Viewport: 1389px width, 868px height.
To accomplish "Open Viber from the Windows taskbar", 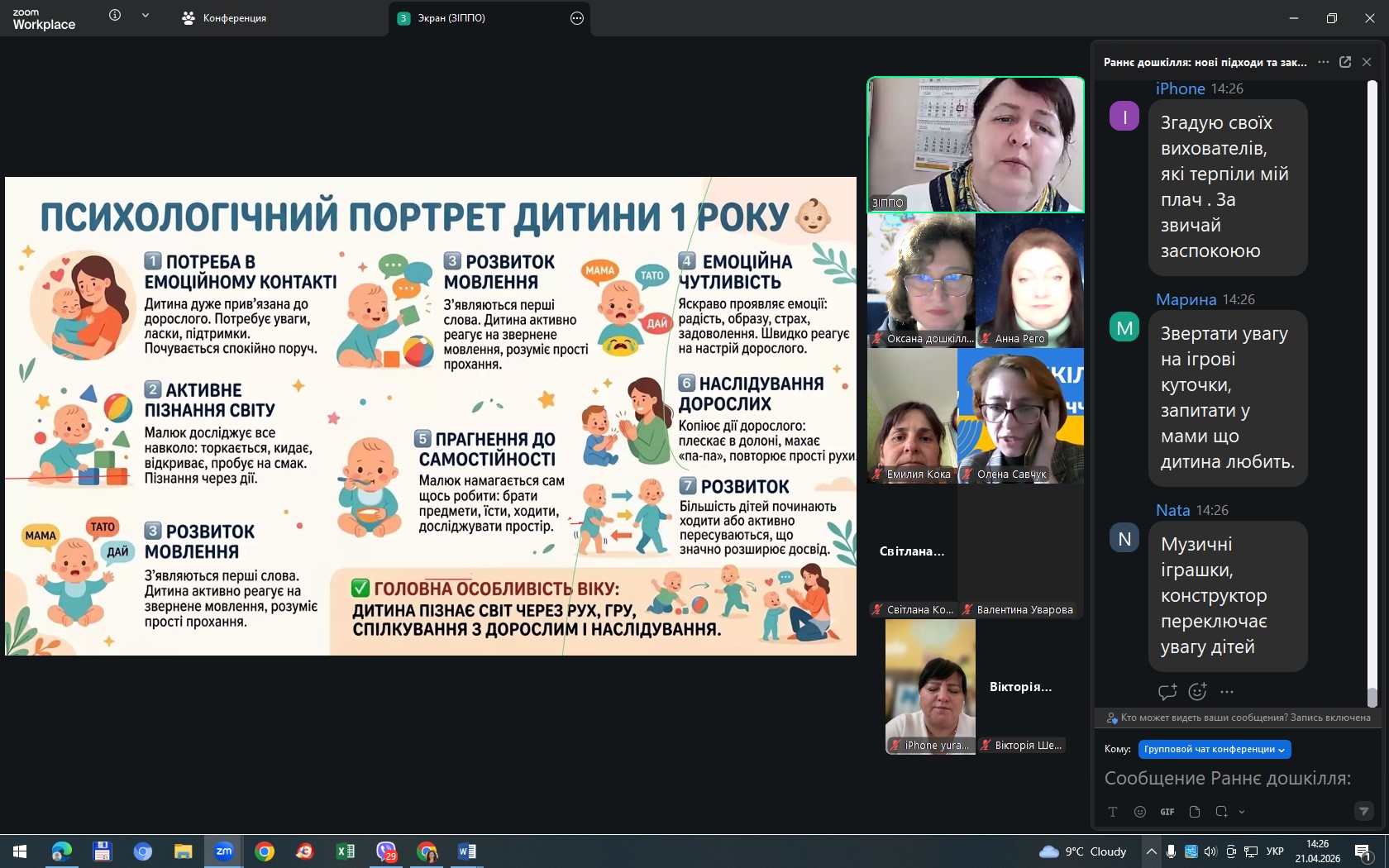I will coord(386,851).
